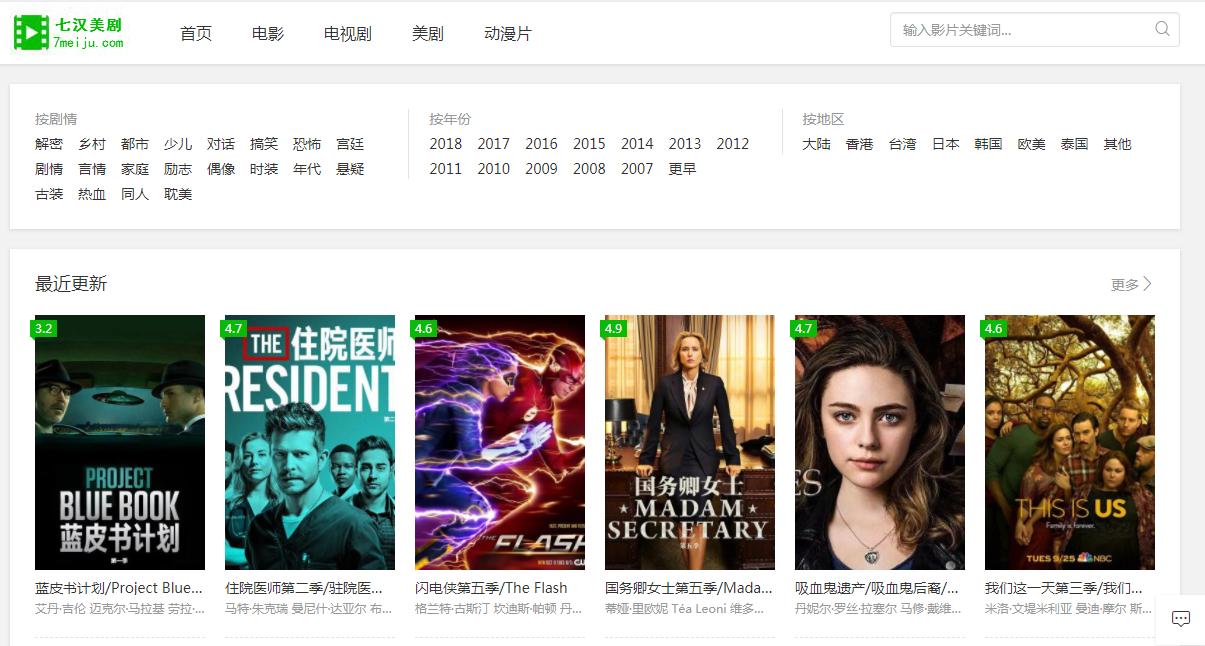Filter by genre 同人
The width and height of the screenshot is (1205, 646).
(135, 194)
